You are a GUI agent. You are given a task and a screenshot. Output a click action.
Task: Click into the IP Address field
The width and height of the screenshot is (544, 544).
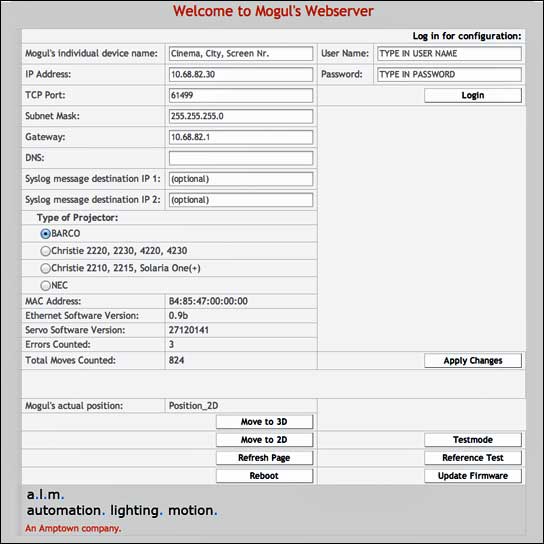point(241,75)
